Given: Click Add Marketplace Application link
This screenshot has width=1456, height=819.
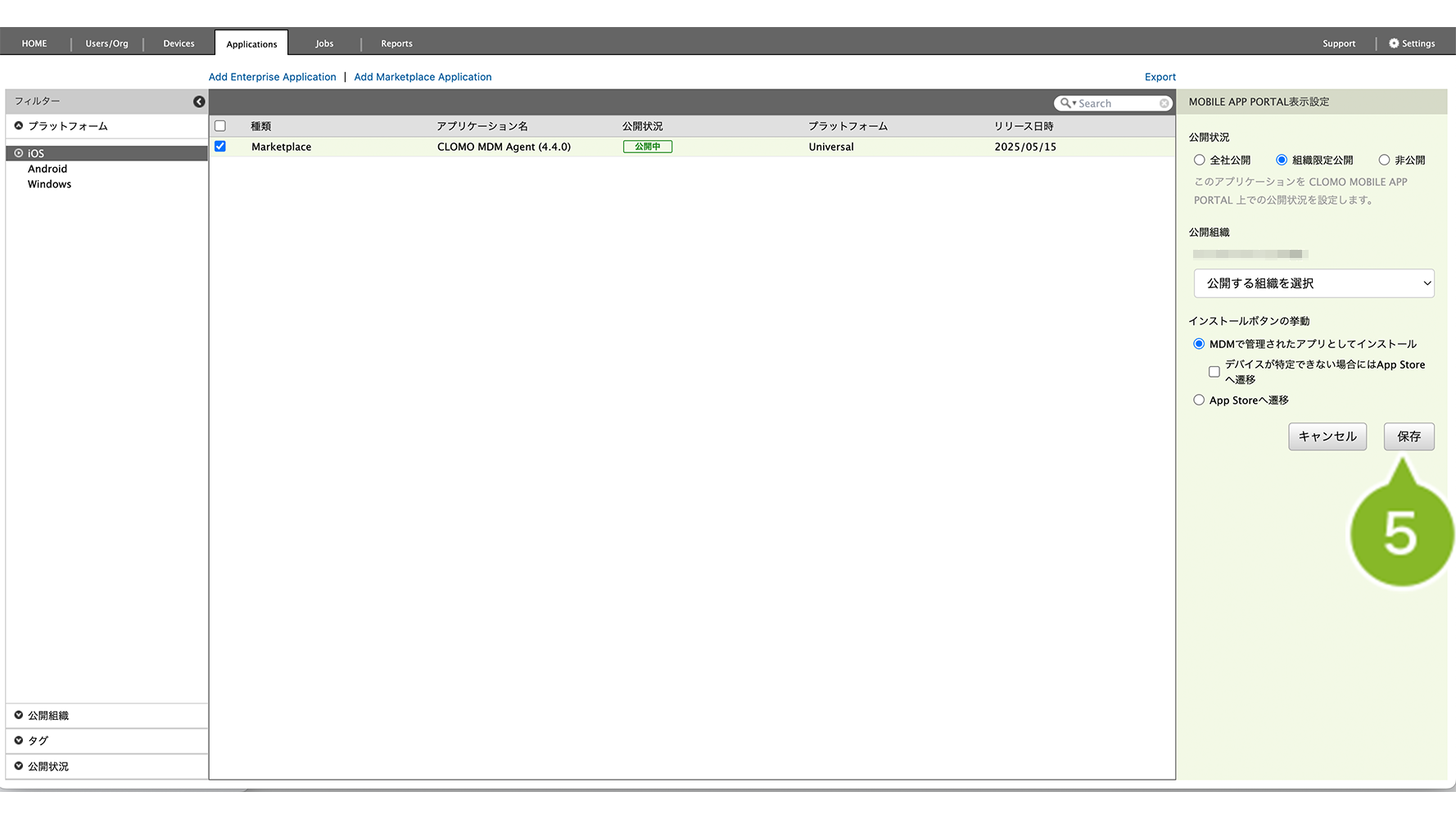Looking at the screenshot, I should tap(423, 77).
